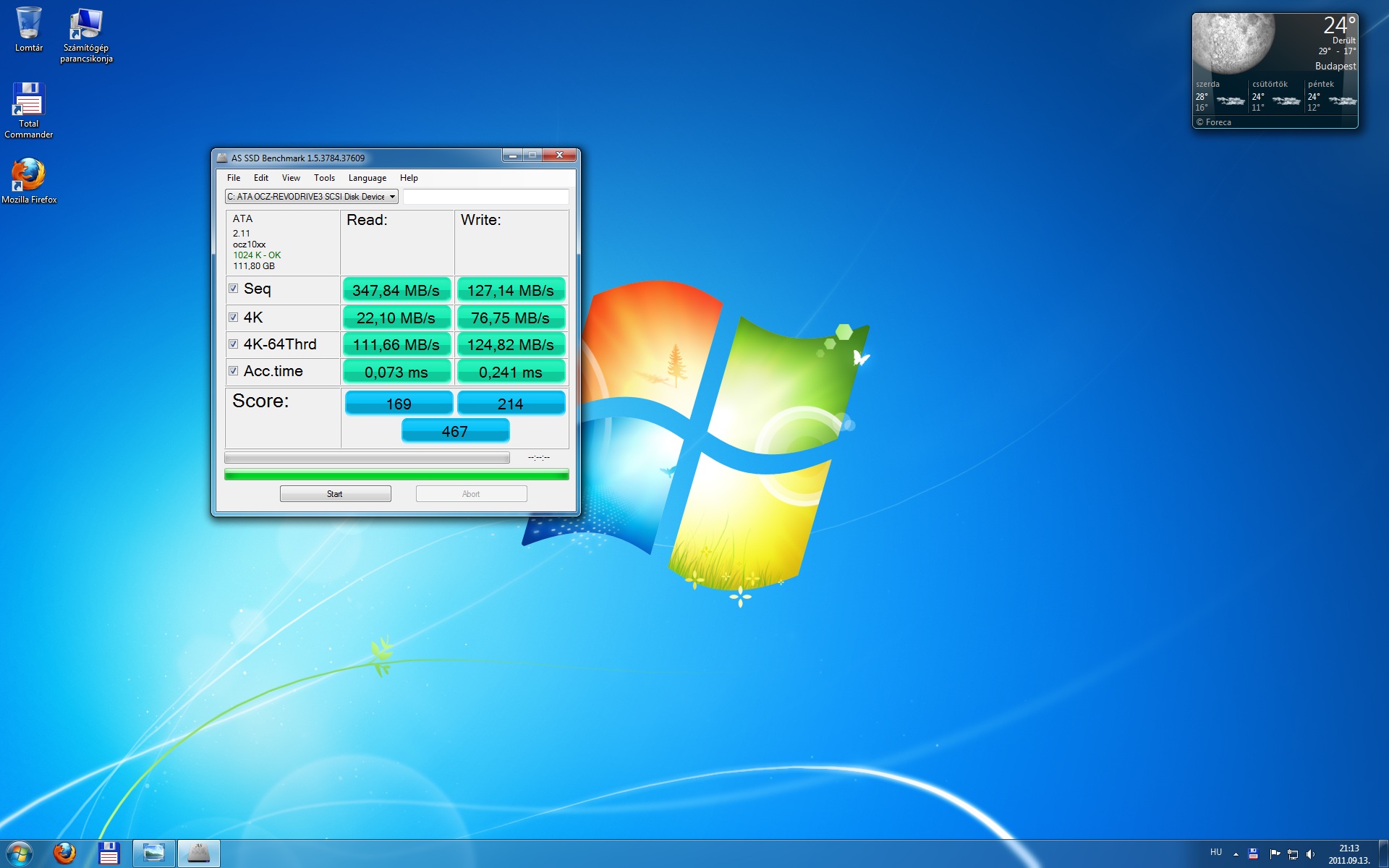Click the empty field beside drive selector

point(485,197)
